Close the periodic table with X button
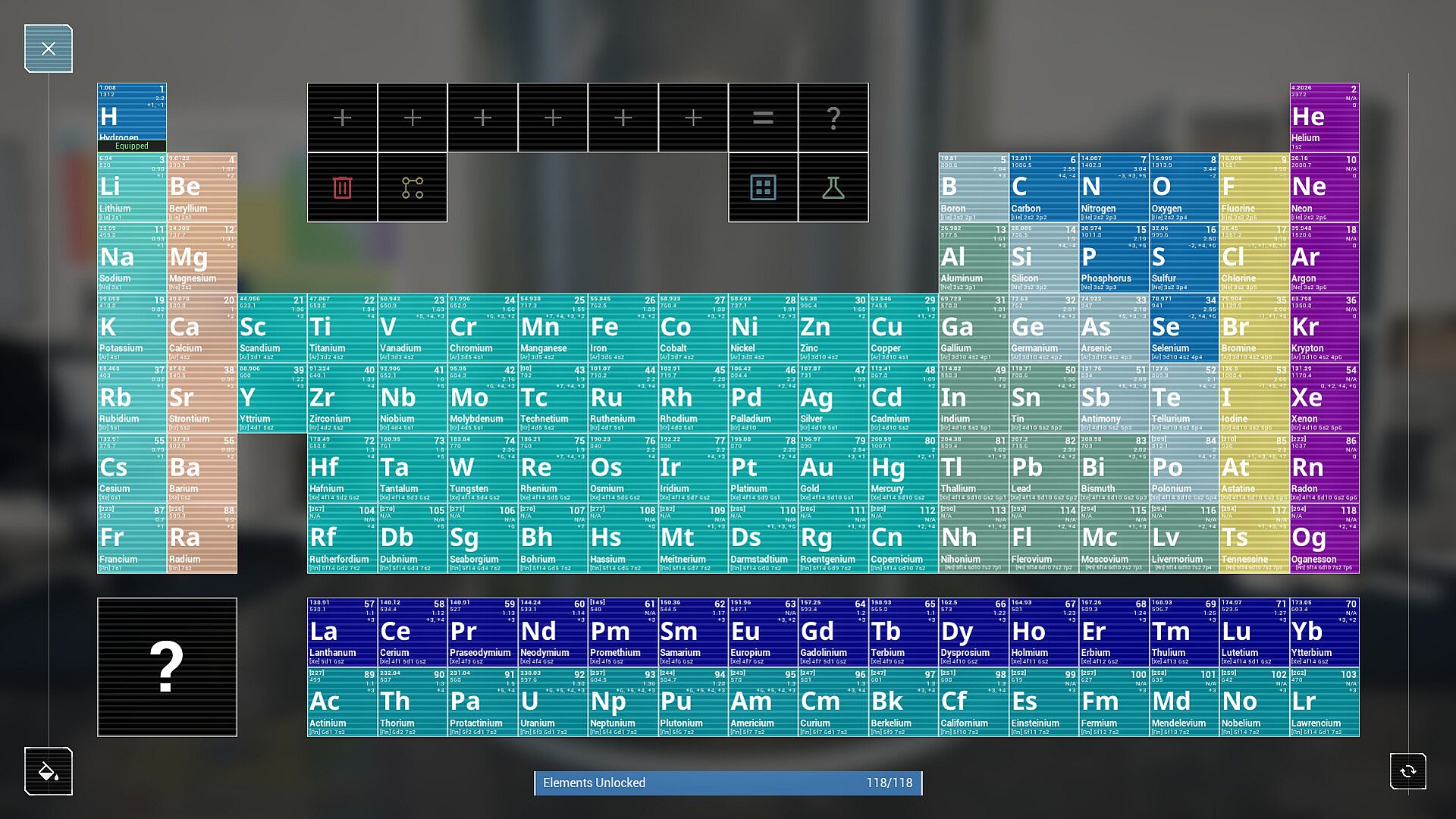Viewport: 1456px width, 819px height. (48, 49)
